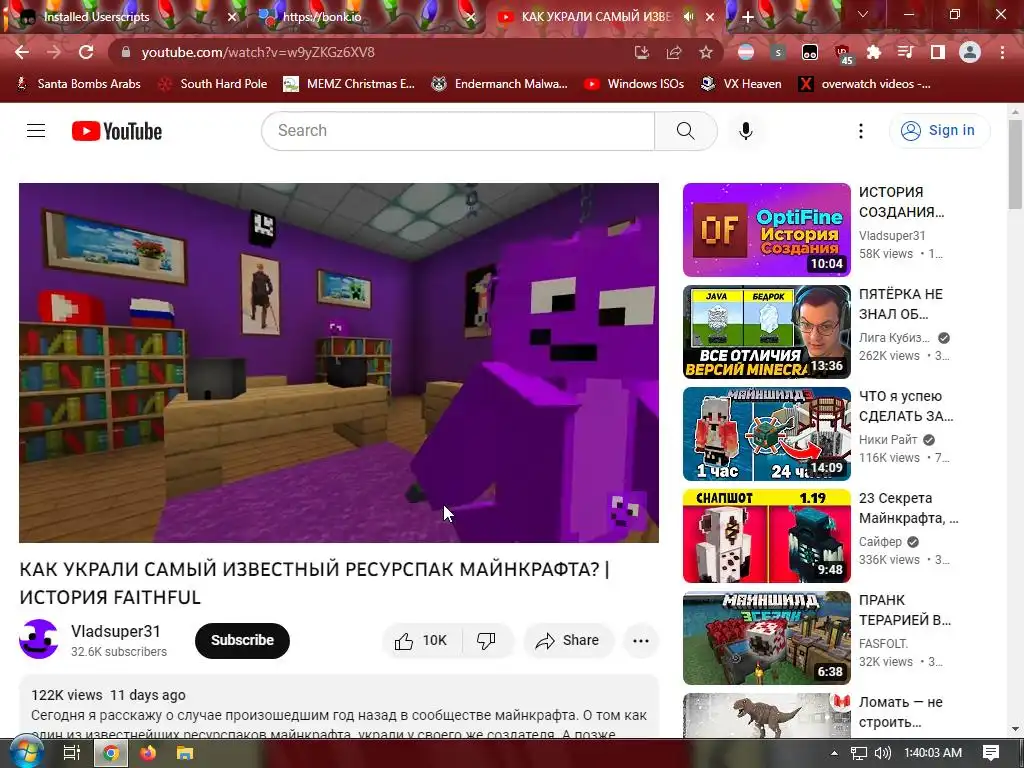Open ИСТОРИЯ СОЗДАНИЯ... video title
Image resolution: width=1024 pixels, height=768 pixels.
point(902,202)
